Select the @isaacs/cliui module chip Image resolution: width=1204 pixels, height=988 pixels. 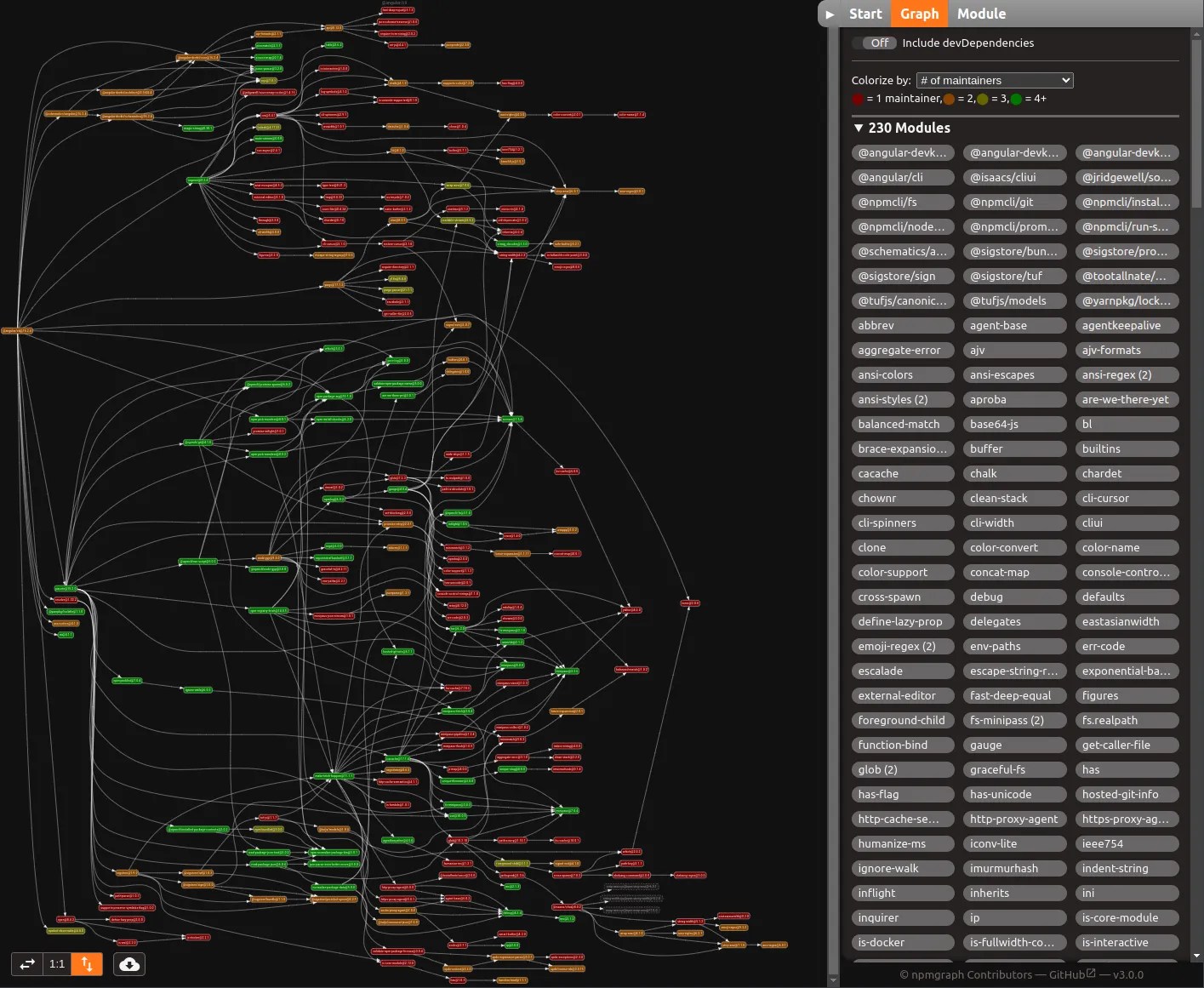point(1015,177)
